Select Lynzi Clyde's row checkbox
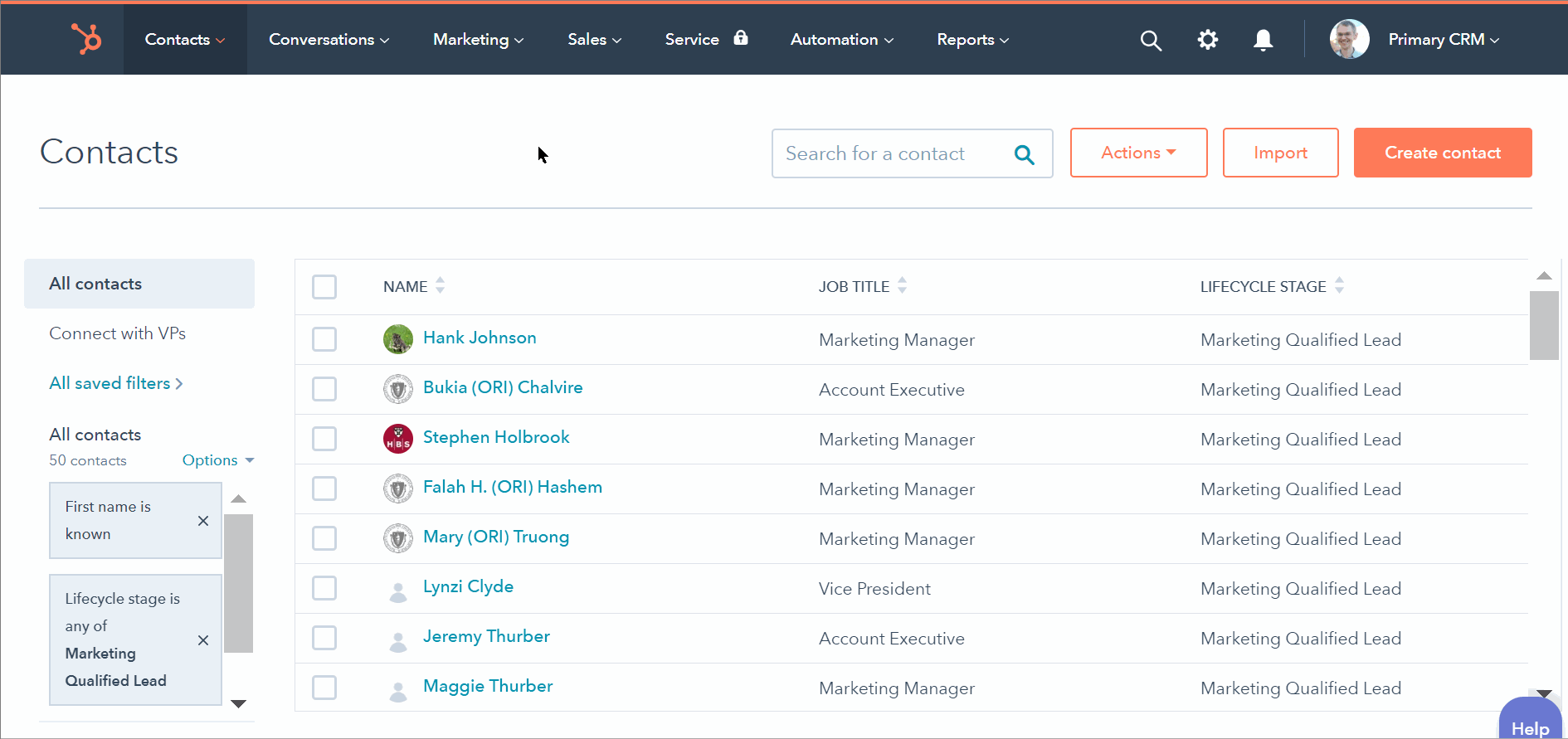 324,588
